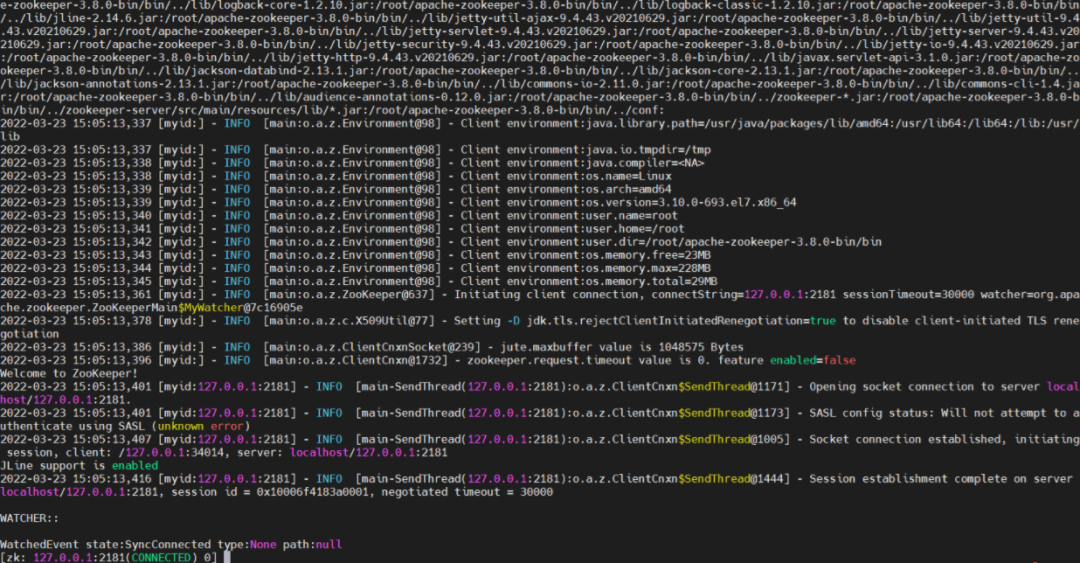
Task: Click client address '/127.0.0.1:34014'
Action: coord(172,453)
